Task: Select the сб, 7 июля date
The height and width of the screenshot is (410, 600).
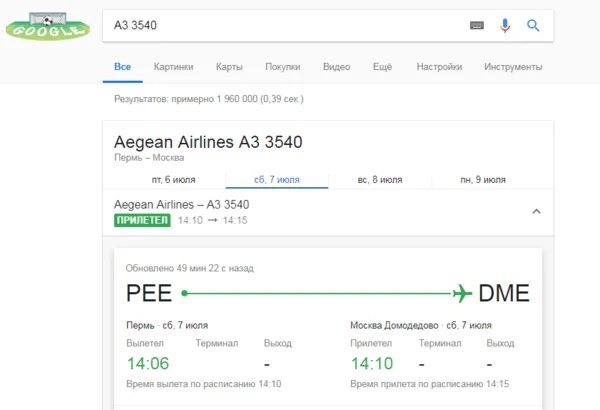Action: (277, 180)
